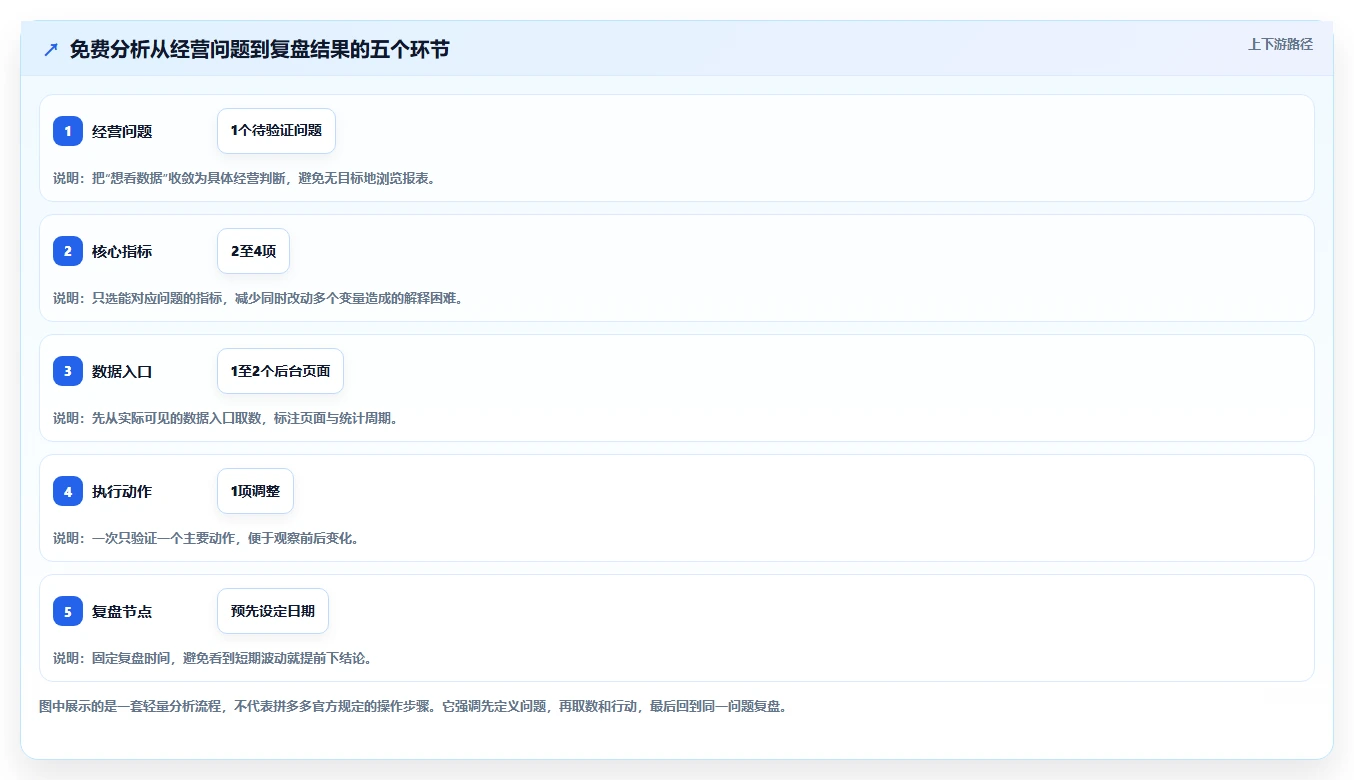This screenshot has width=1354, height=780.
Task: Click the description starting 固定复盘时间
Action: [x=213, y=658]
